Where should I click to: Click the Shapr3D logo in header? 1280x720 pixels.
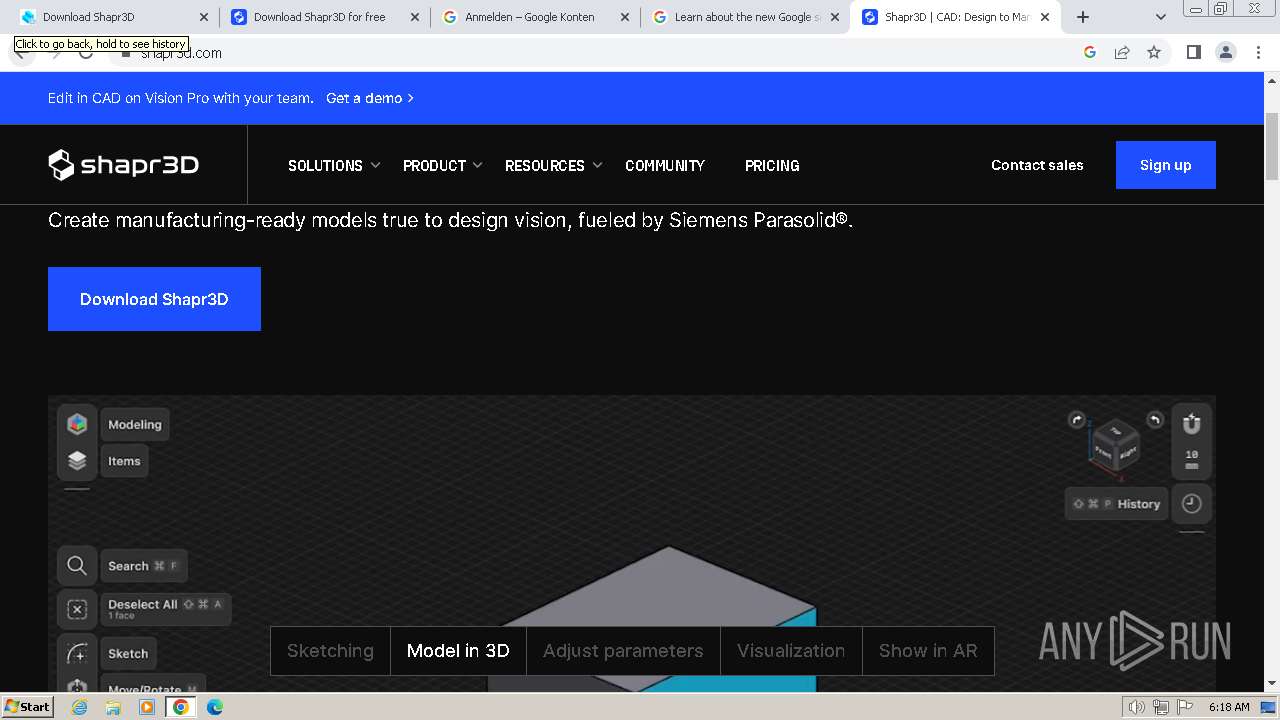click(x=124, y=165)
